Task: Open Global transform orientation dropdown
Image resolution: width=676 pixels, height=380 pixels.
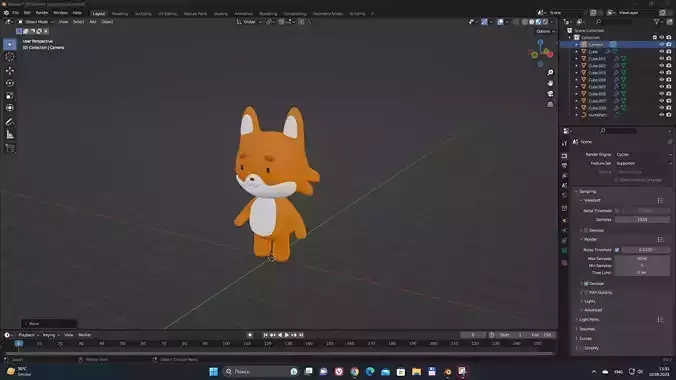Action: click(x=250, y=22)
